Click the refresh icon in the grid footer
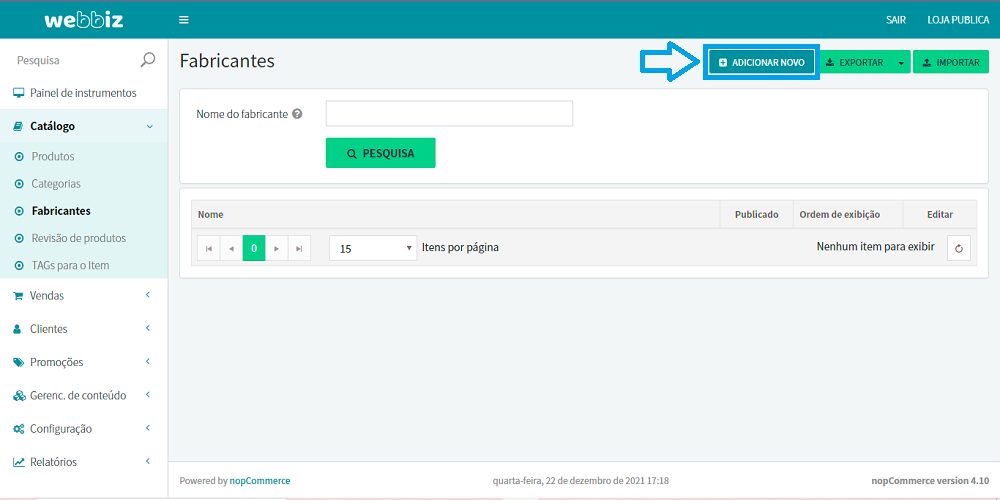 pyautogui.click(x=959, y=248)
